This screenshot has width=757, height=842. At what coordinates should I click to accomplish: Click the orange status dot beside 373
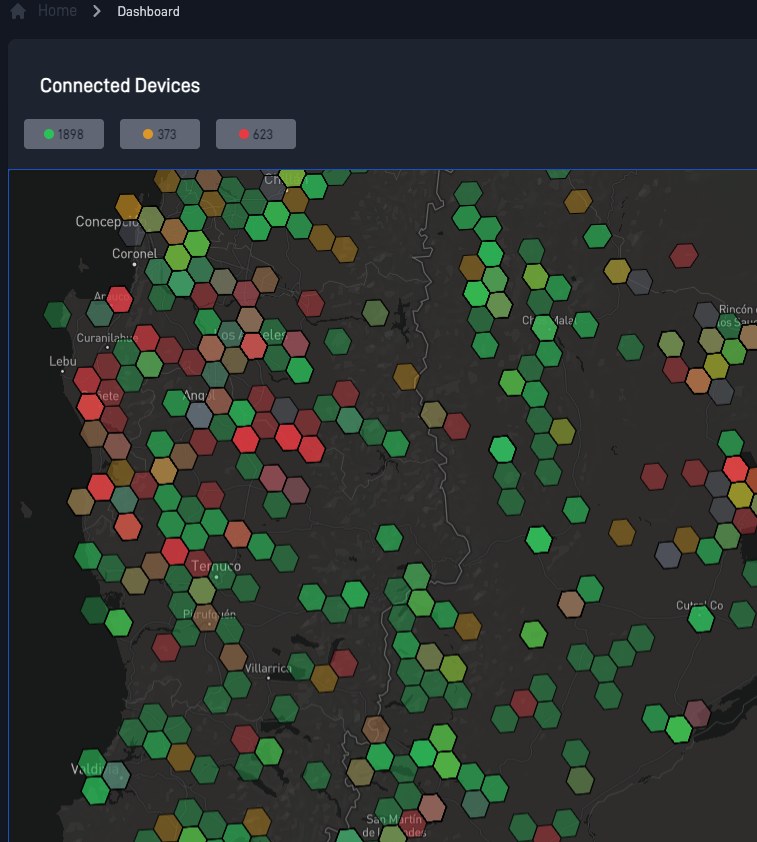[x=148, y=134]
